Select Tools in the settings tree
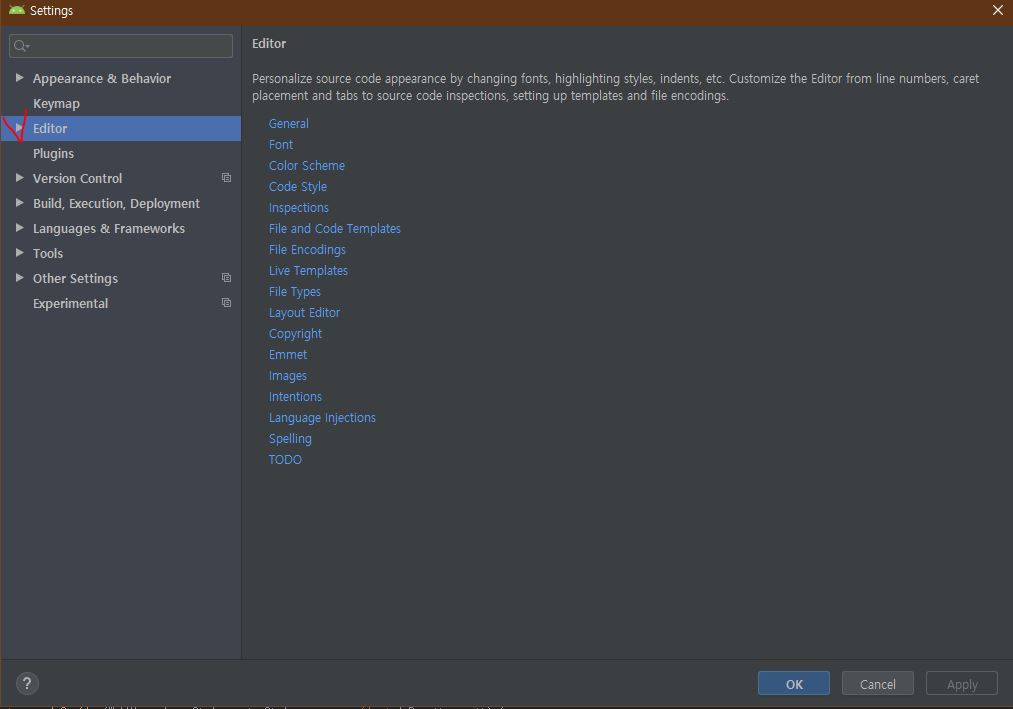The width and height of the screenshot is (1013, 709). pos(48,253)
